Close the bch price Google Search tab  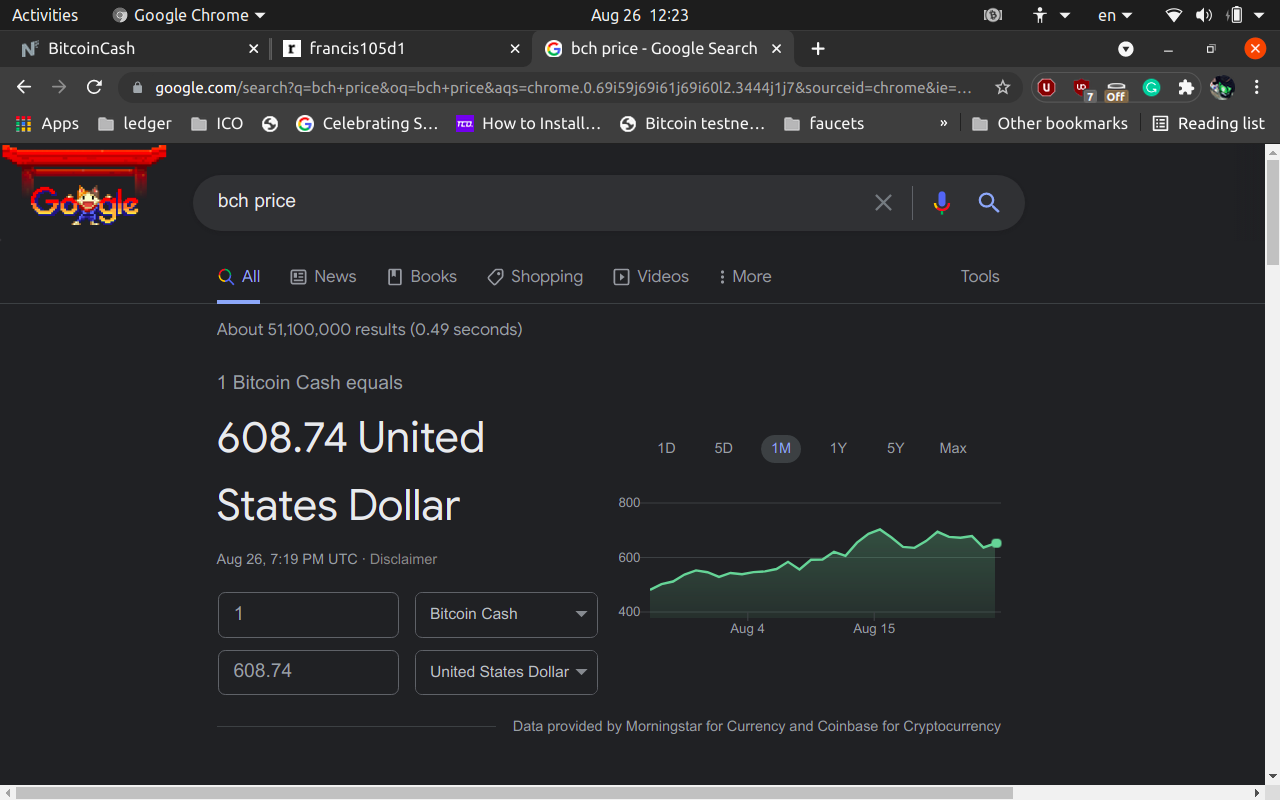click(777, 48)
